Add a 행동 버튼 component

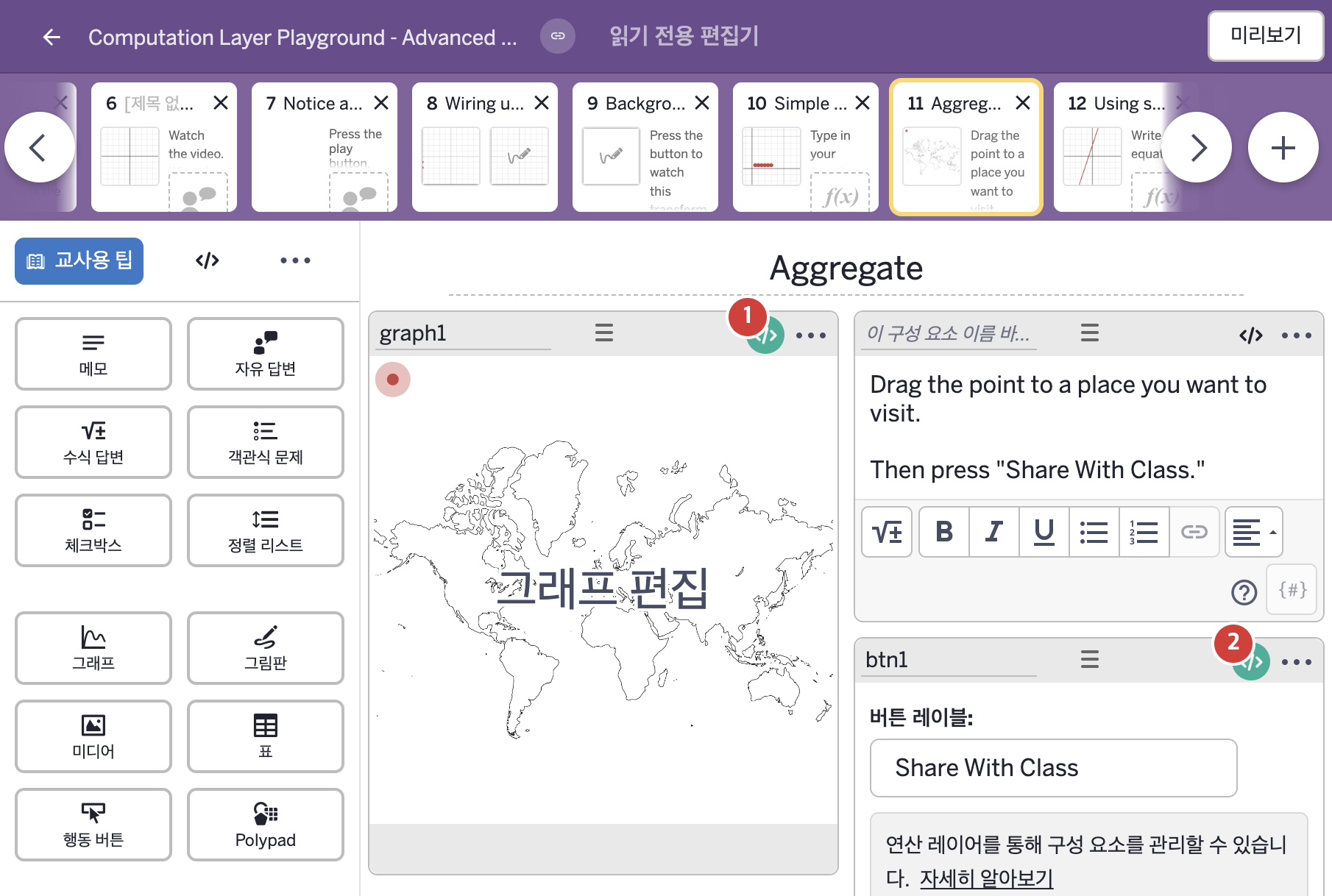click(x=93, y=825)
